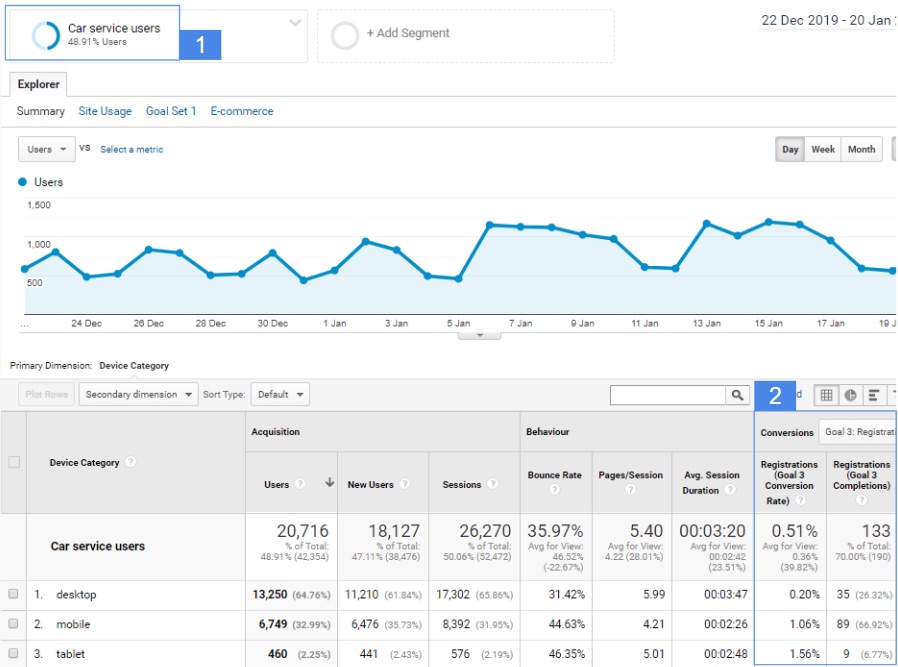Click tablet conversion rate 1.56%
Screen dimensions: 898x667
(804, 654)
